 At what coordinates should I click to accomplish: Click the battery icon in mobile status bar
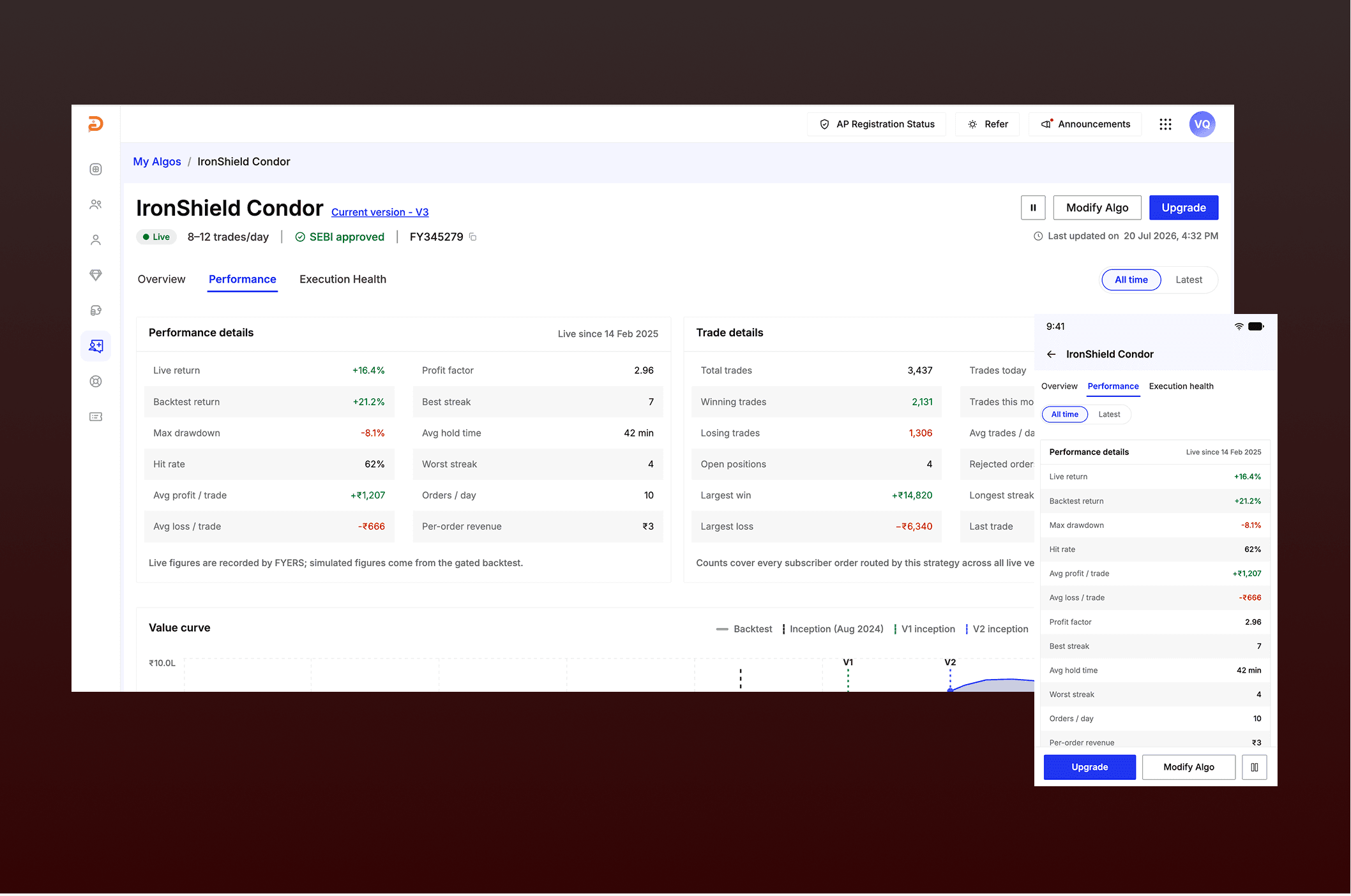1256,327
